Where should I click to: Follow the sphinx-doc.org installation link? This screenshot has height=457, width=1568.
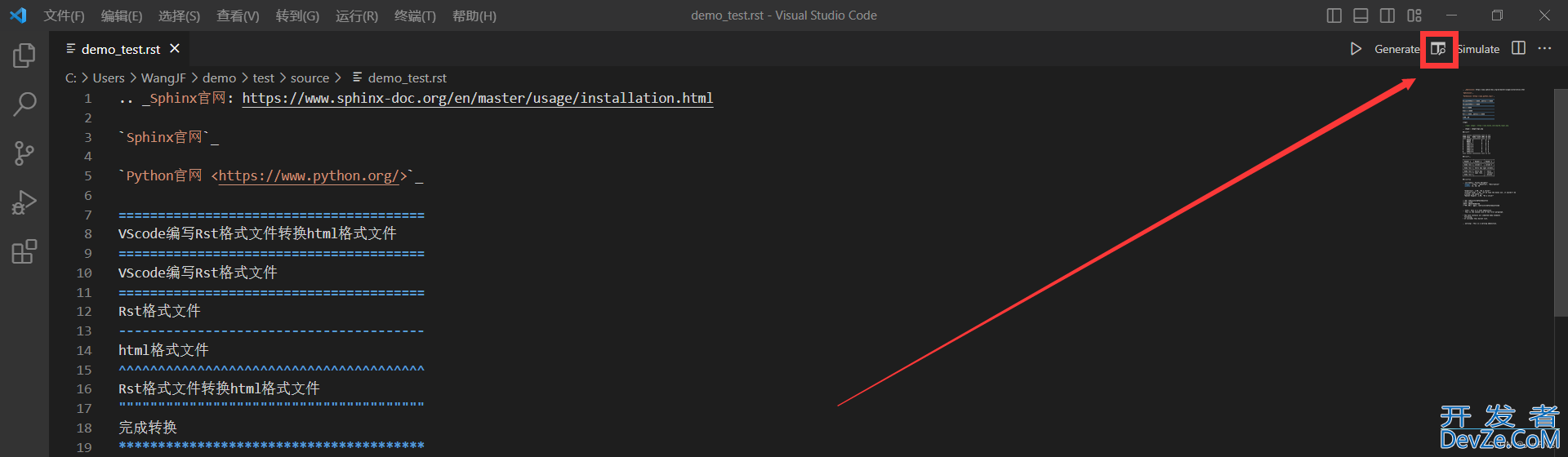click(478, 98)
